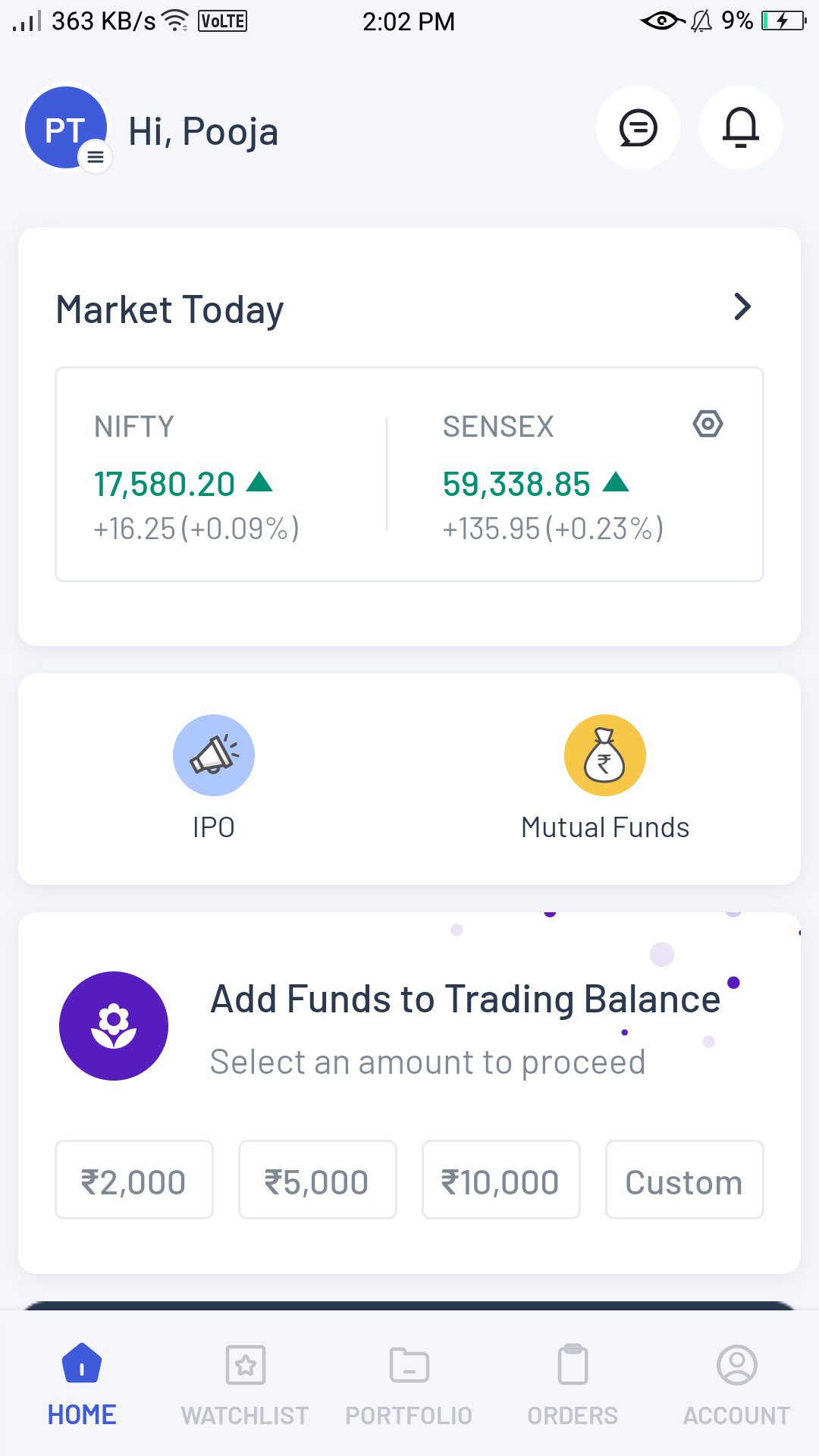Tap the purple Add Funds flower icon

114,1026
